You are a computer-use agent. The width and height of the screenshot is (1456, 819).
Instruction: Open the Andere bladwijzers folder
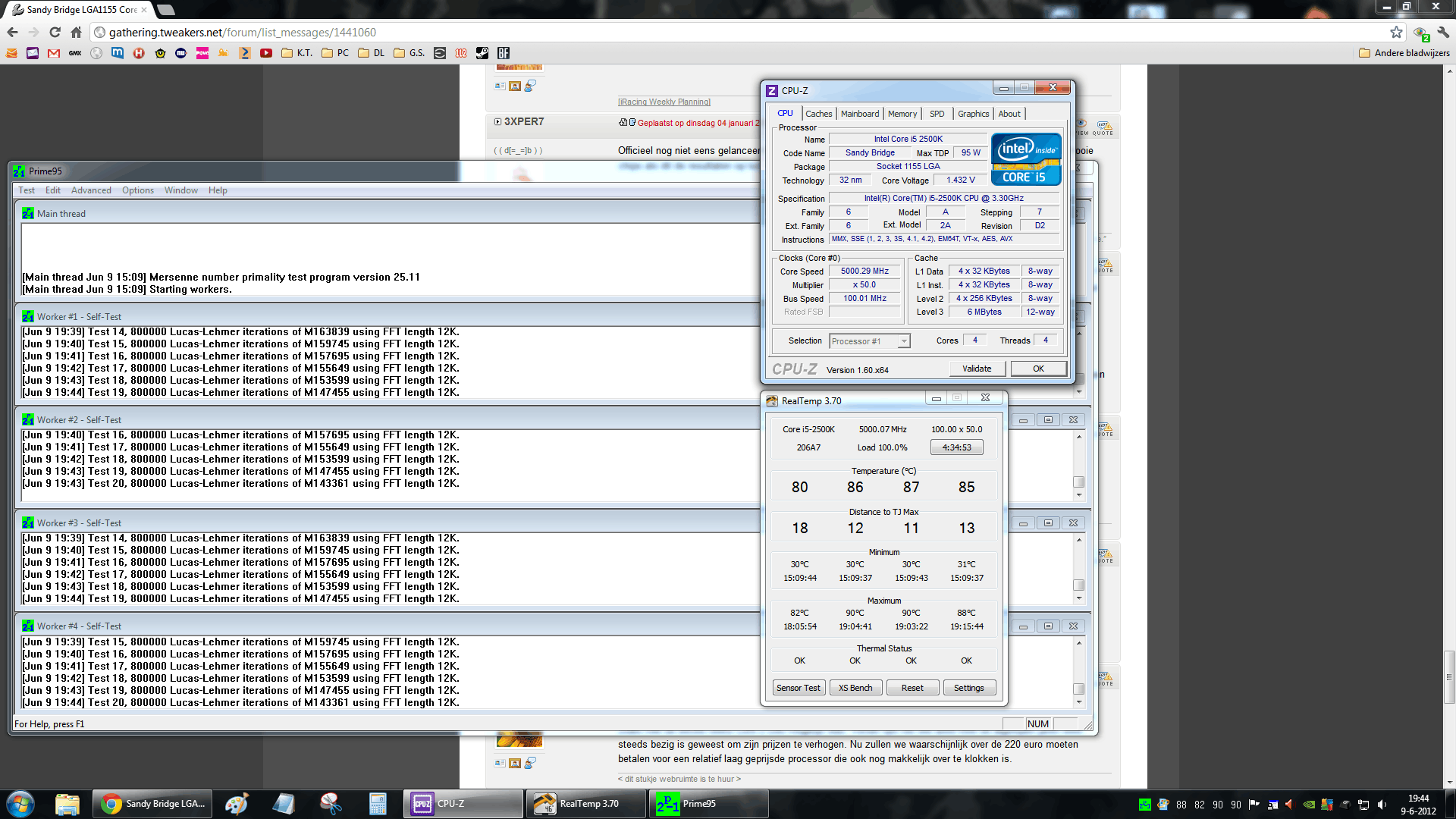point(1404,53)
